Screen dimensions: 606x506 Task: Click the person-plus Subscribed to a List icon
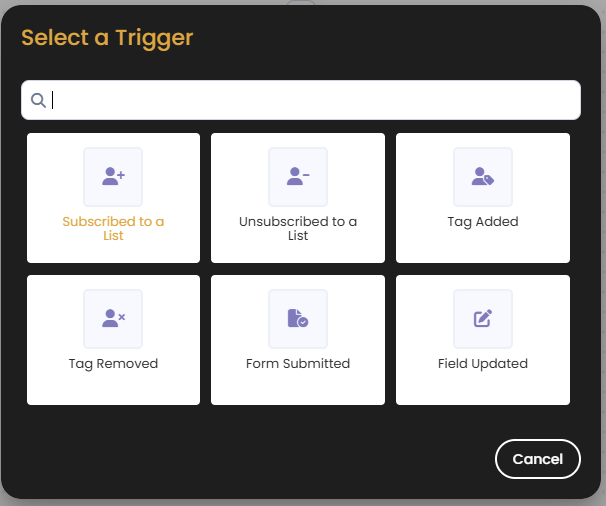click(x=113, y=177)
